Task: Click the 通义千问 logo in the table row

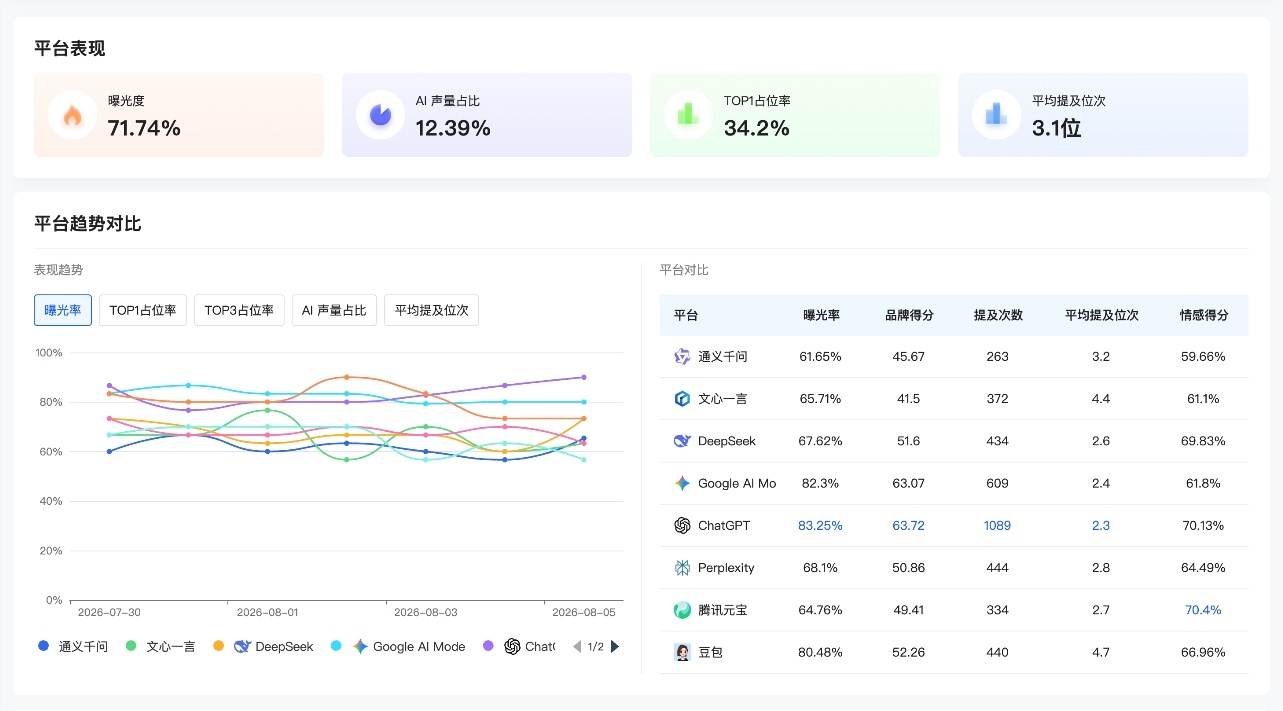Action: [682, 357]
